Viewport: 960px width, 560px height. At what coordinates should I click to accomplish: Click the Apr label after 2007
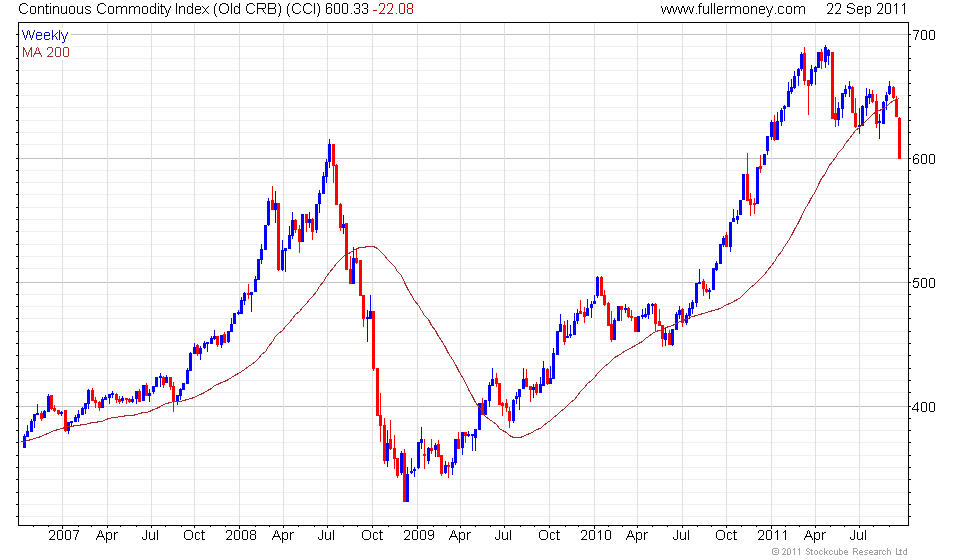coord(107,536)
